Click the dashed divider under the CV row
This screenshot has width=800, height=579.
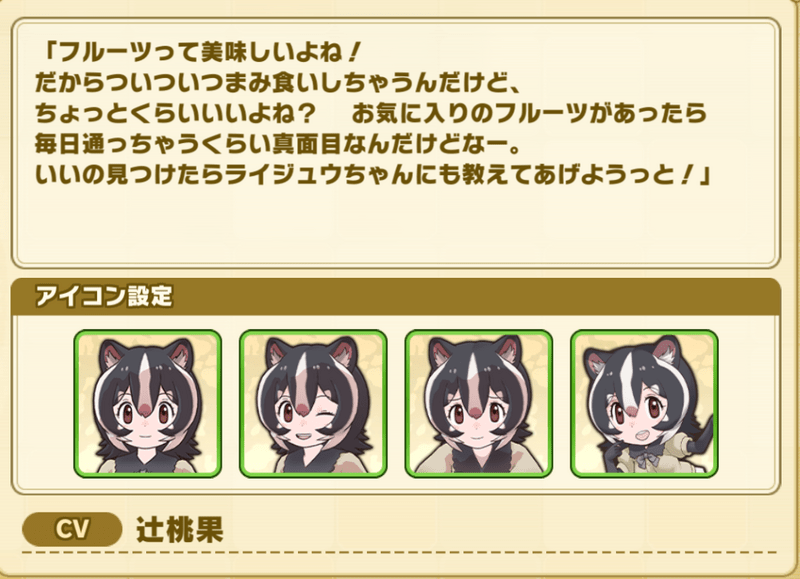(399, 552)
